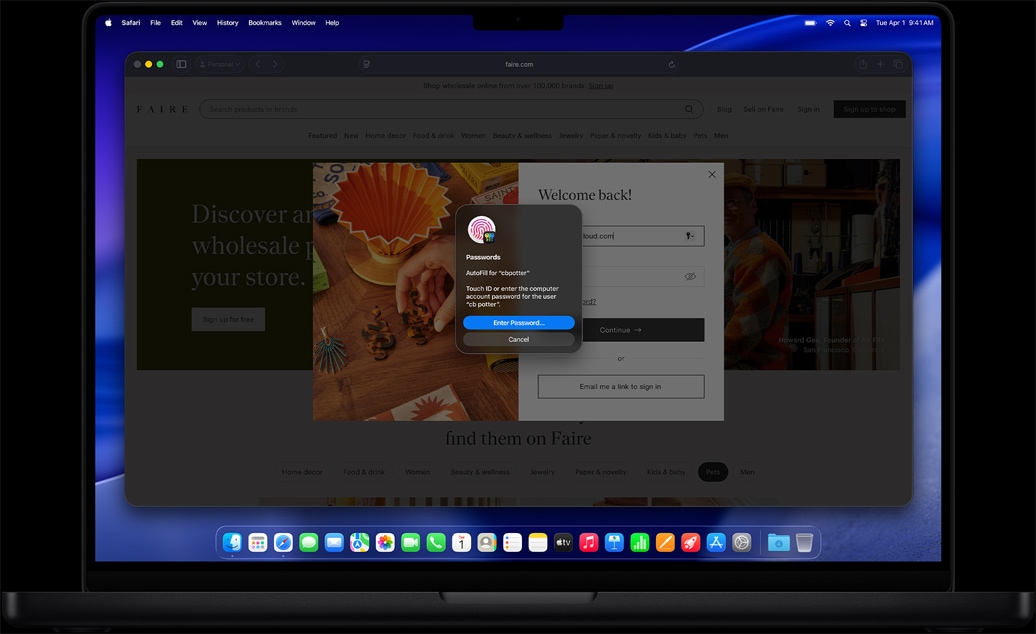
Task: Open Music from the Dock
Action: coord(588,542)
